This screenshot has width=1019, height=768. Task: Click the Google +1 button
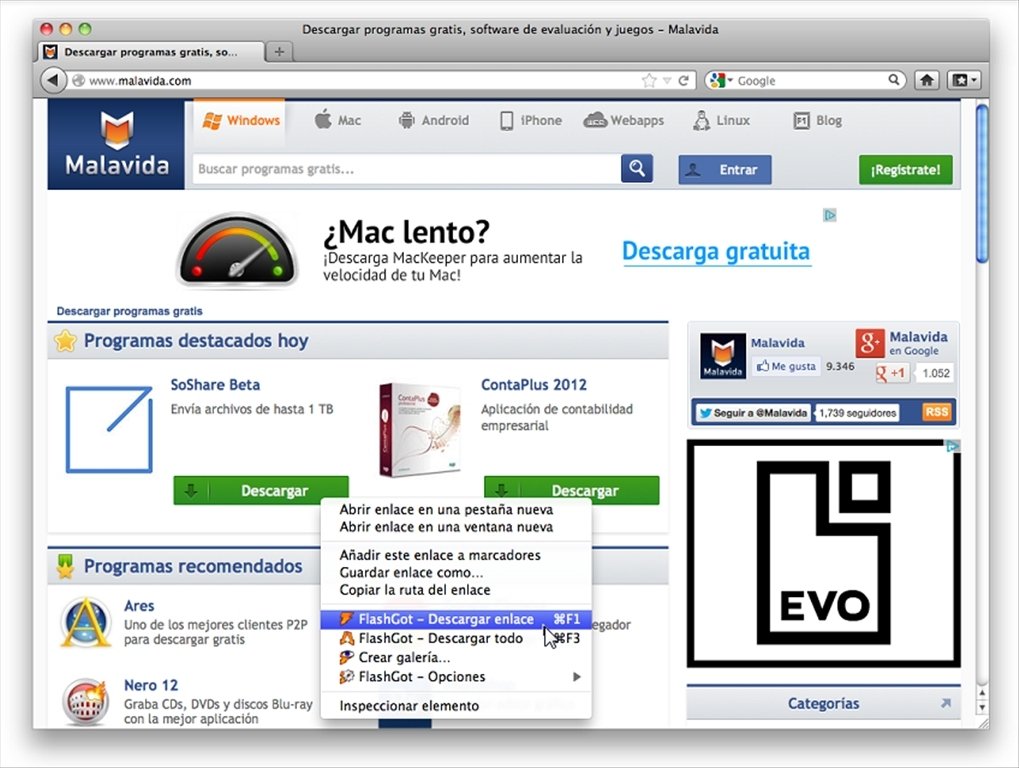tap(891, 373)
